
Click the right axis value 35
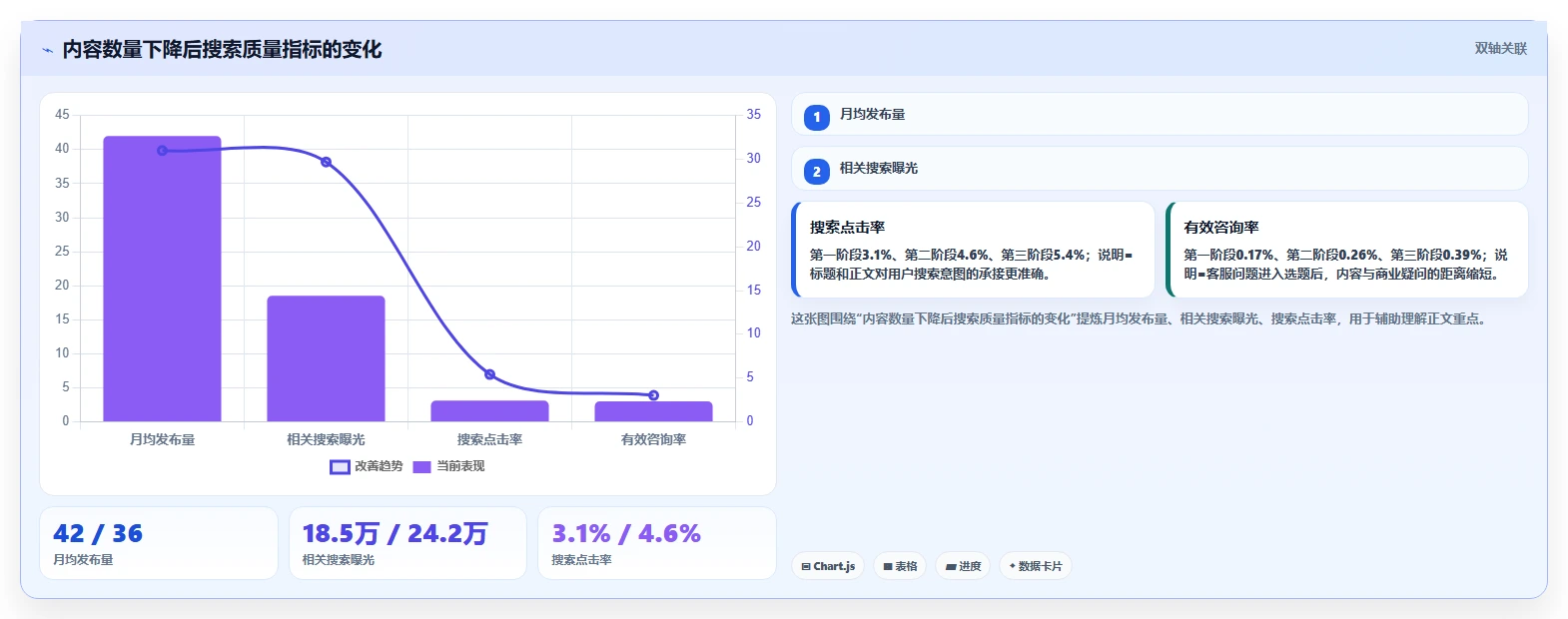coord(754,115)
